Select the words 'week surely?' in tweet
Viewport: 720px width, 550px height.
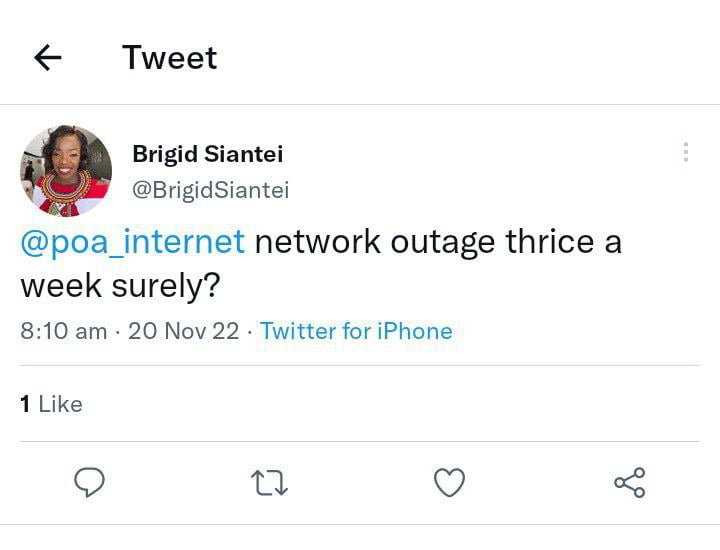(x=120, y=287)
